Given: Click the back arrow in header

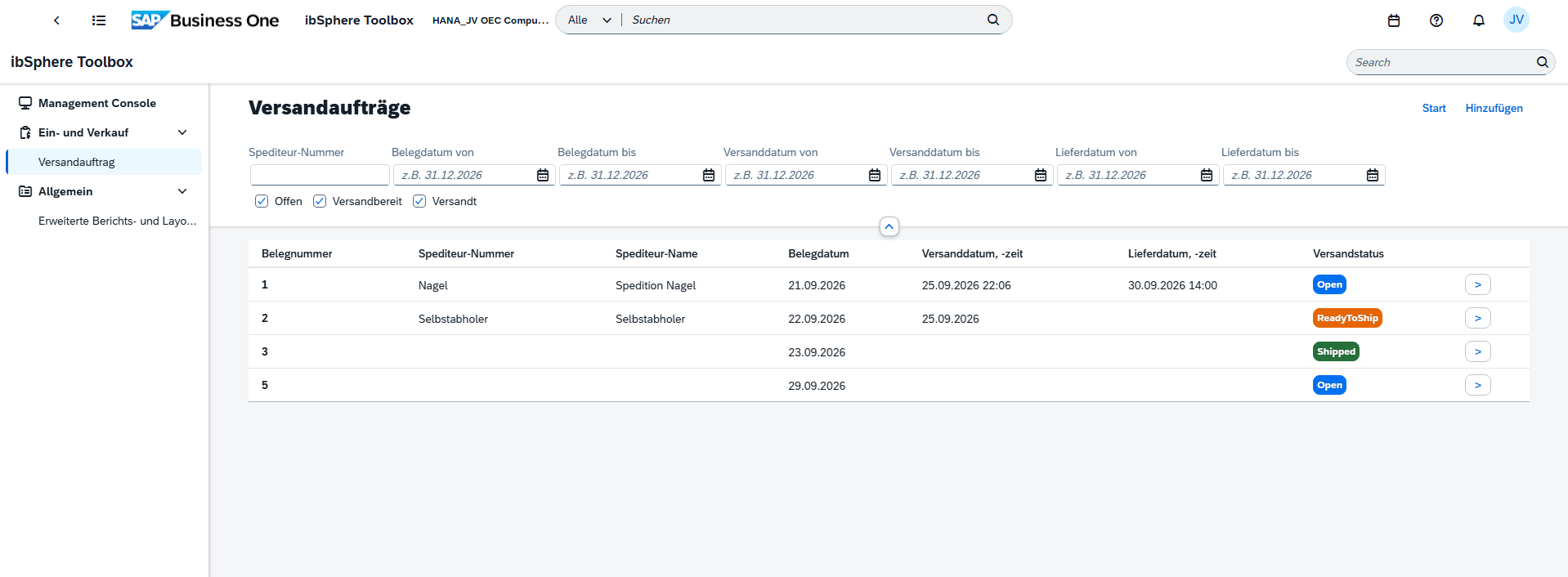Looking at the screenshot, I should (56, 20).
